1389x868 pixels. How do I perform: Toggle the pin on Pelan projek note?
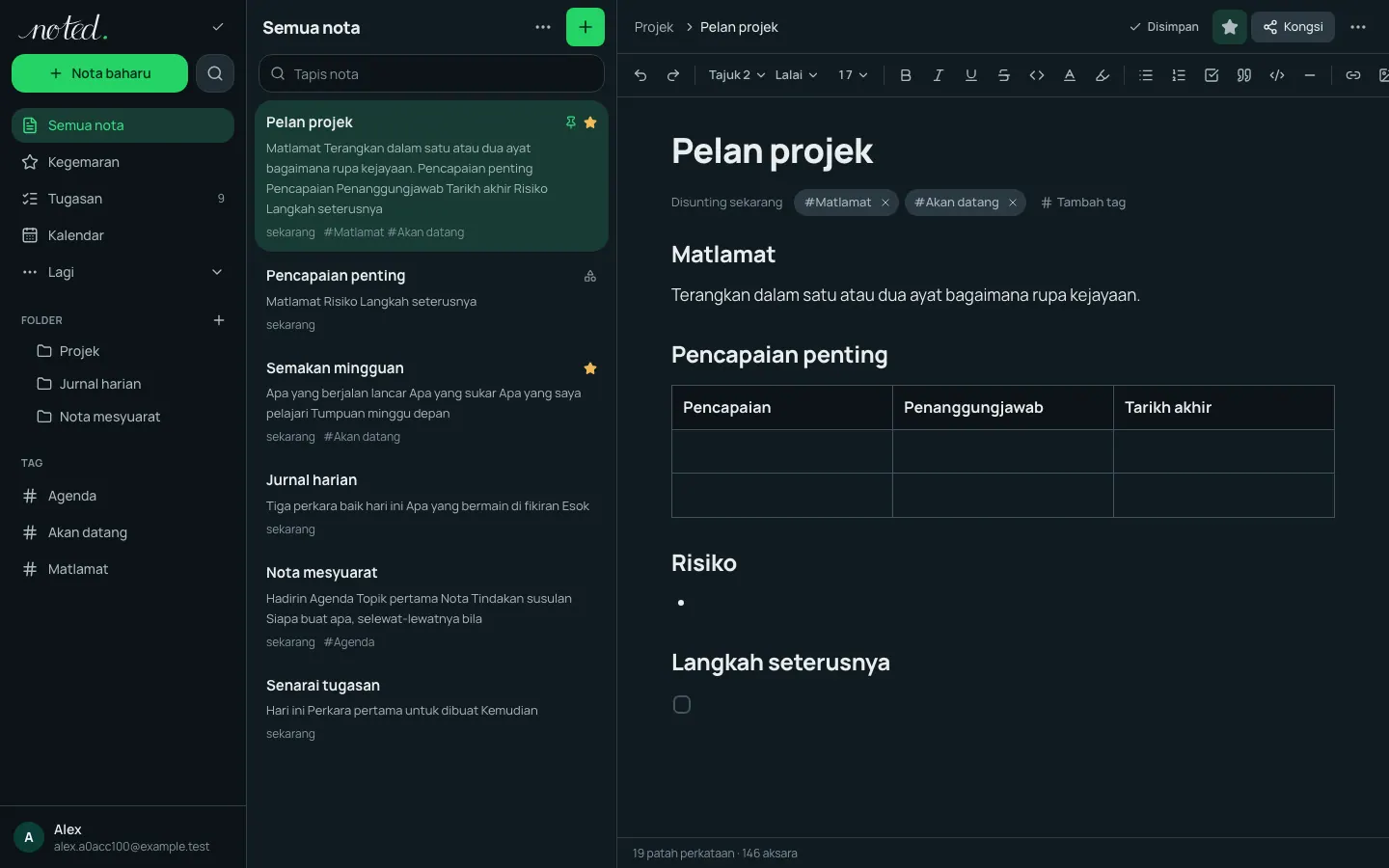pyautogui.click(x=571, y=122)
